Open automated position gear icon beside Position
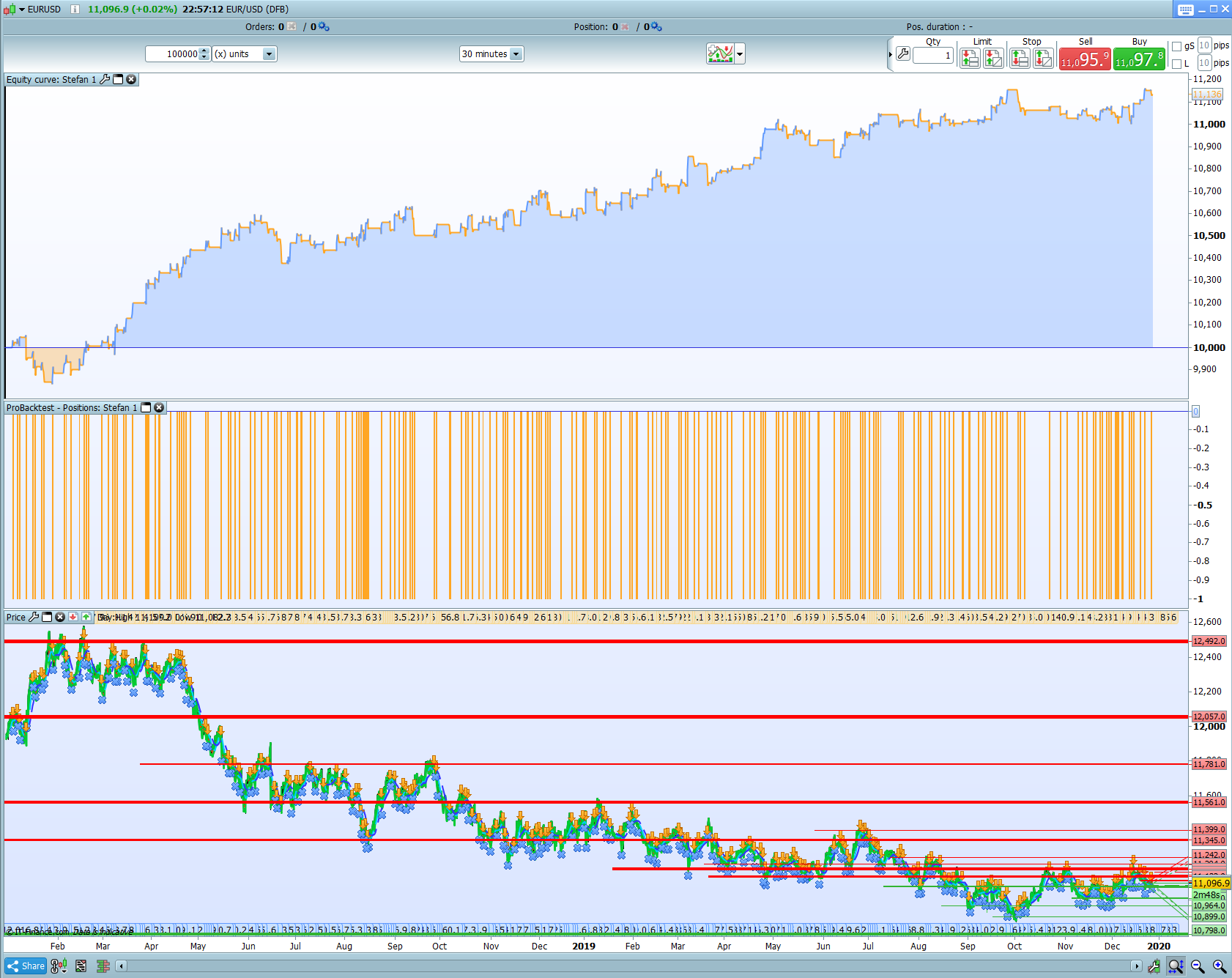The image size is (1232, 978). (656, 27)
